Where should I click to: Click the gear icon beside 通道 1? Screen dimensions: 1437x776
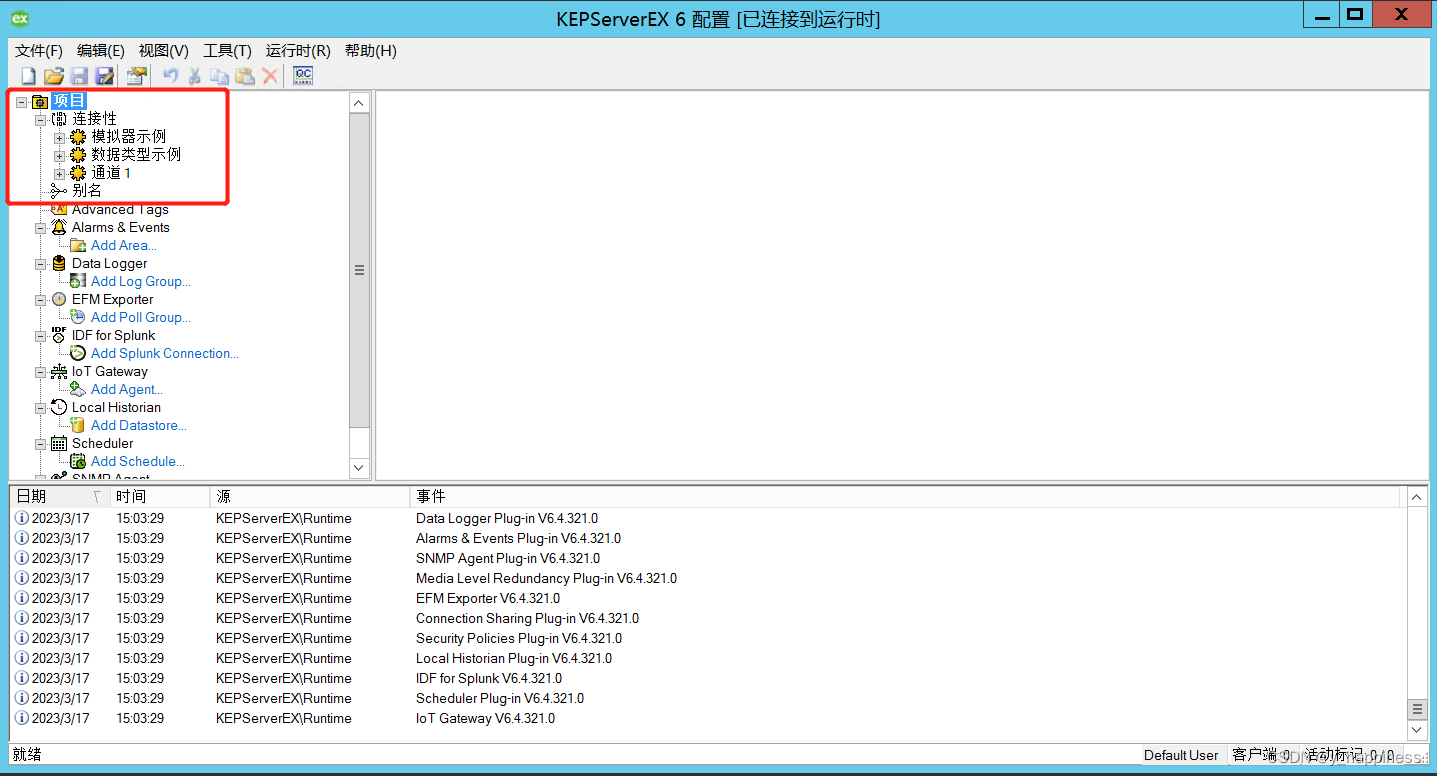tap(78, 173)
